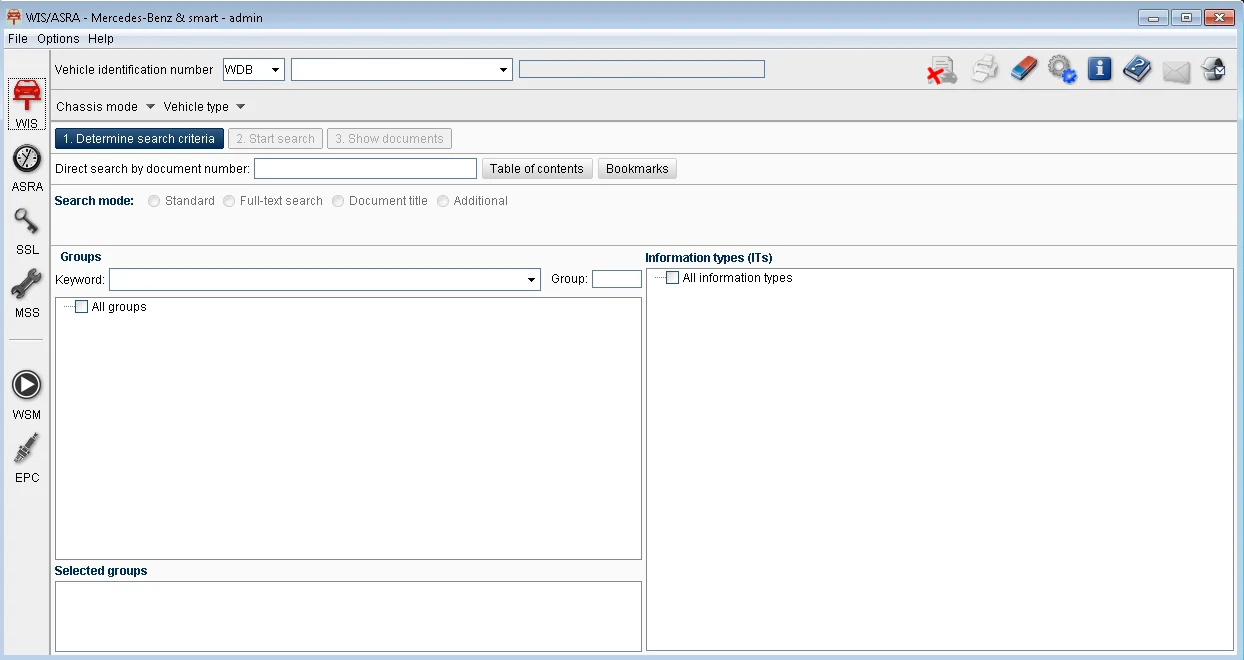Click the Bookmarks button
This screenshot has width=1244, height=660.
(637, 169)
